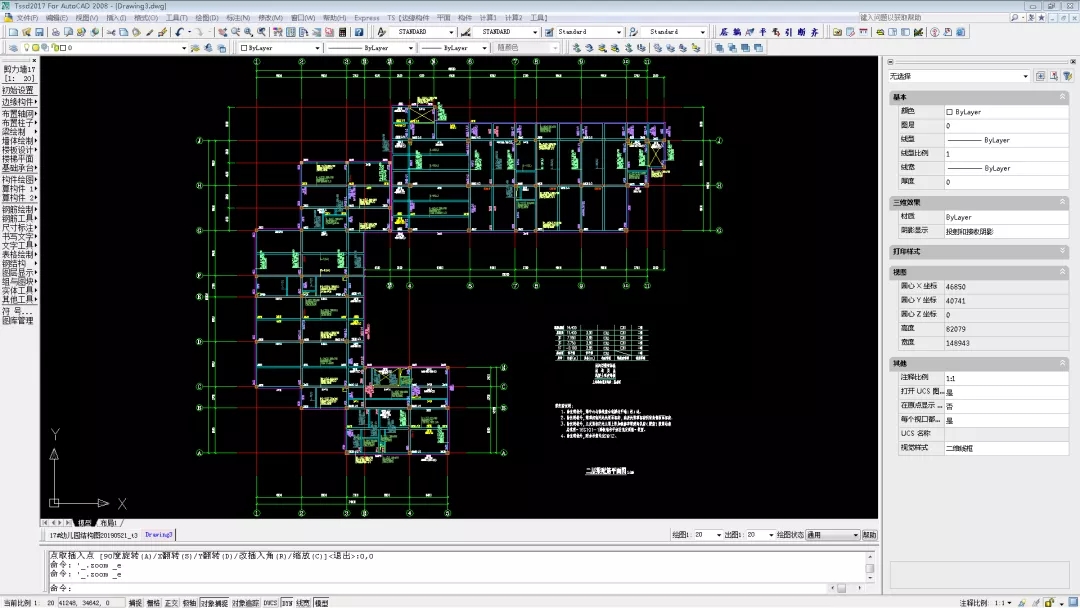Click the New drawing icon

coord(13,32)
